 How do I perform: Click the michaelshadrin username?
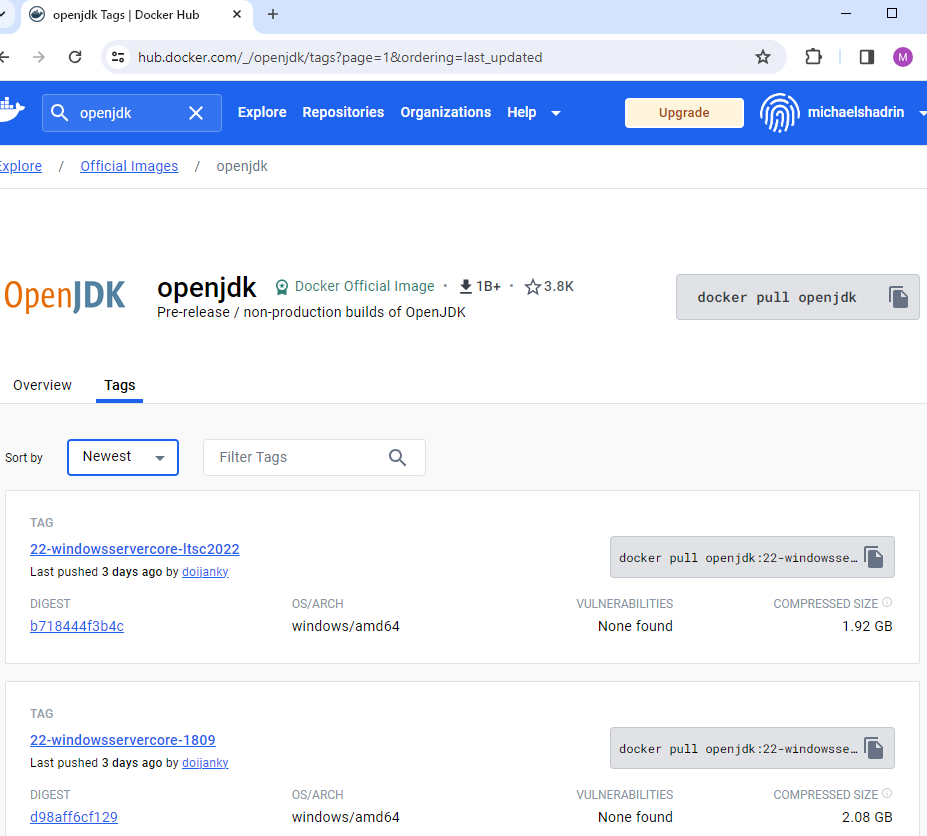[855, 112]
